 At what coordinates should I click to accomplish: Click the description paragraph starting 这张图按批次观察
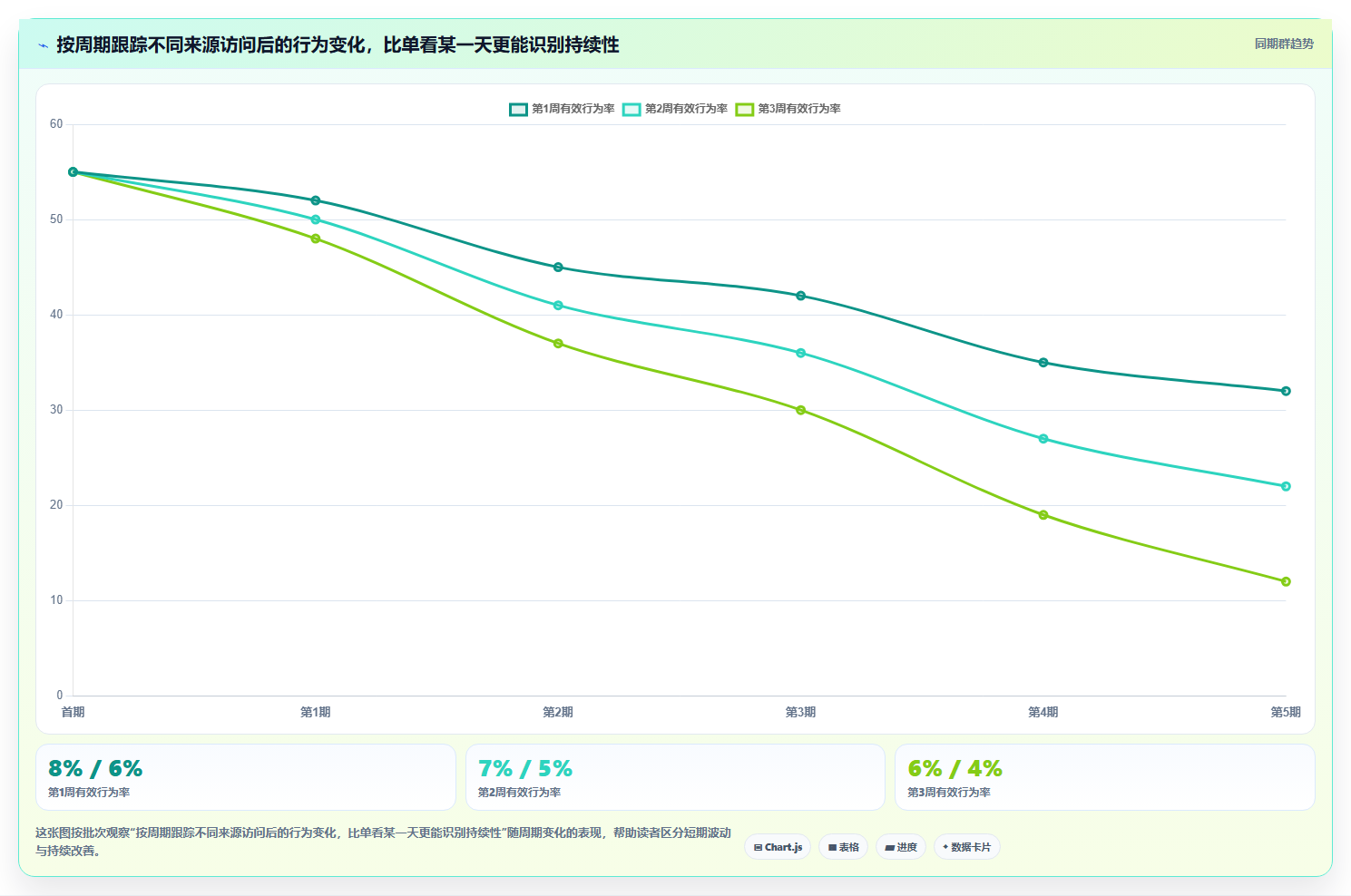pos(383,842)
